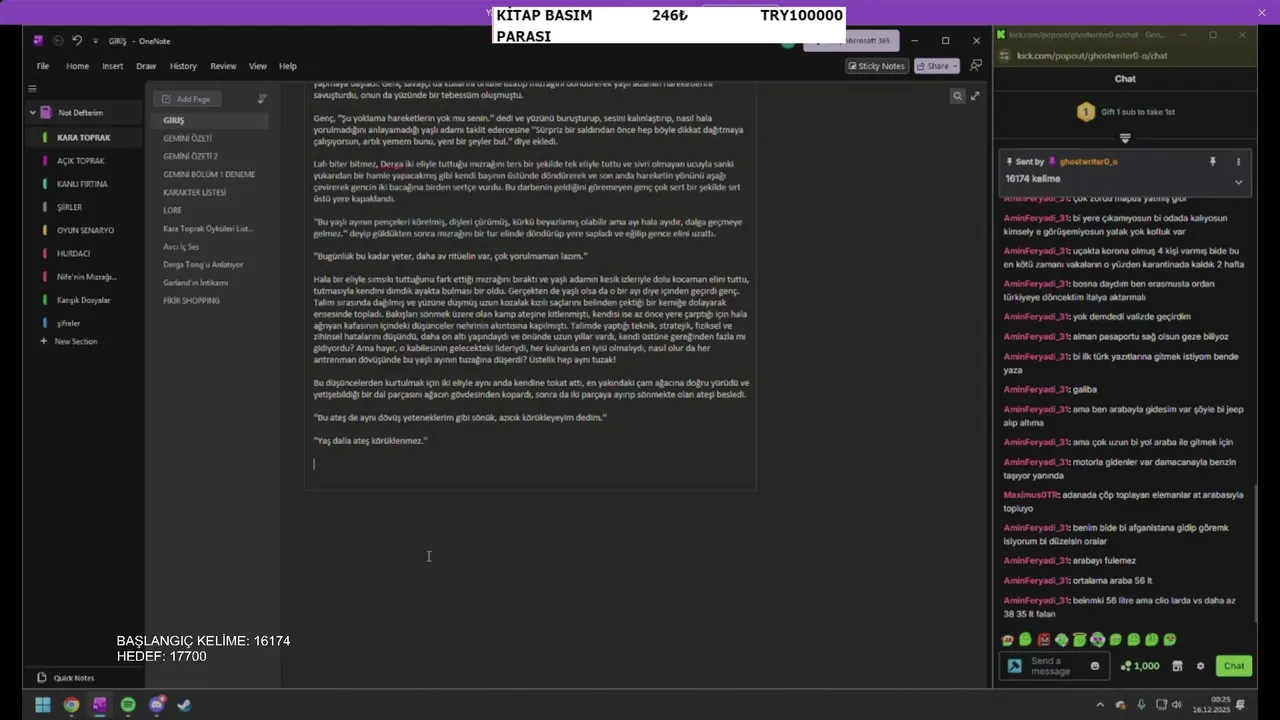
Task: Click the Kick site settings icon in address bar
Action: pyautogui.click(x=1004, y=56)
